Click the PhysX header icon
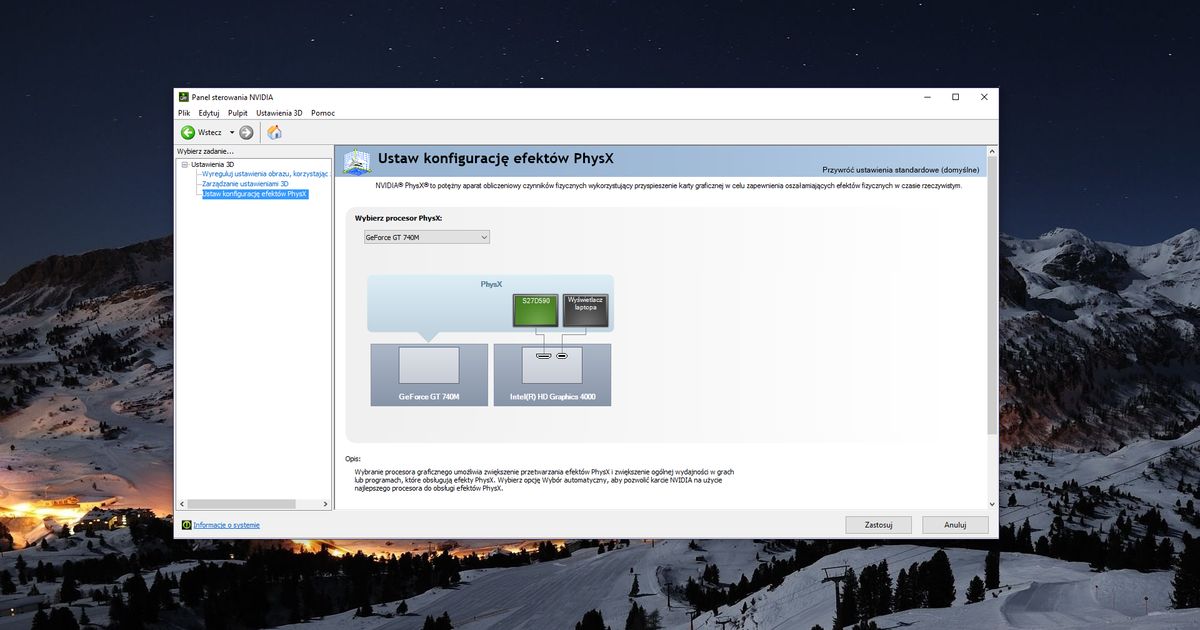This screenshot has height=630, width=1200. coord(356,159)
